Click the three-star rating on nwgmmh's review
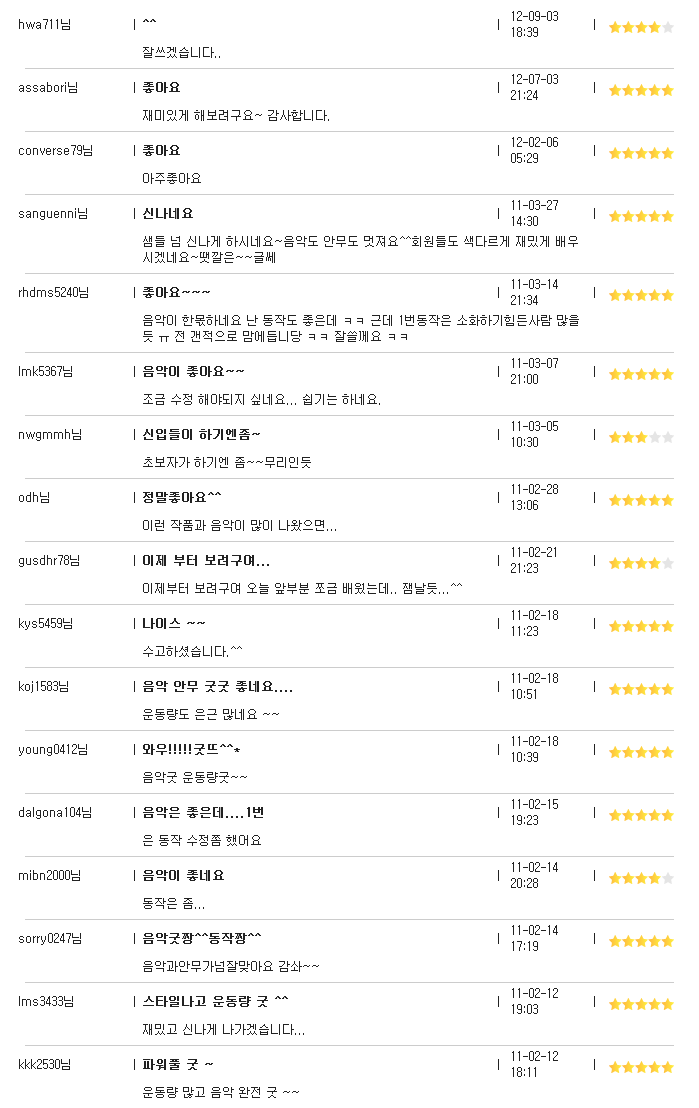Image resolution: width=699 pixels, height=1108 pixels. [x=641, y=437]
